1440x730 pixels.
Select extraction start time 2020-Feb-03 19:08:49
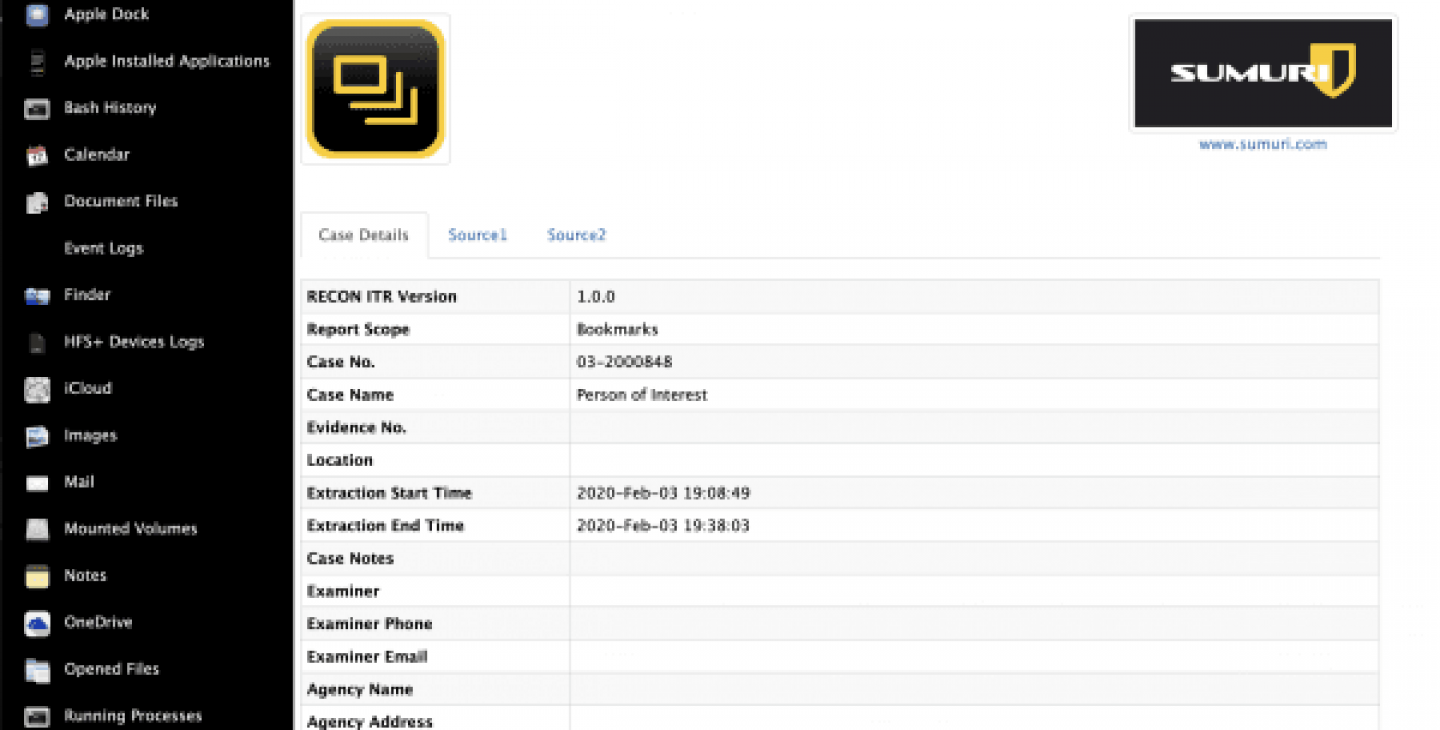[x=663, y=493]
